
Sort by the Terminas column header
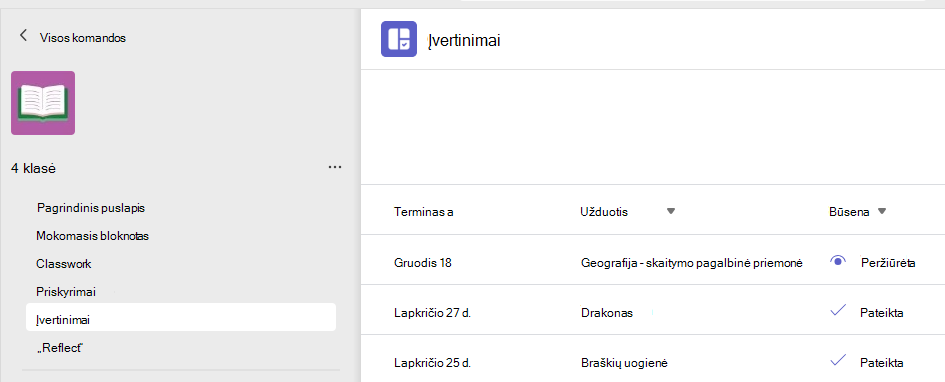(424, 211)
